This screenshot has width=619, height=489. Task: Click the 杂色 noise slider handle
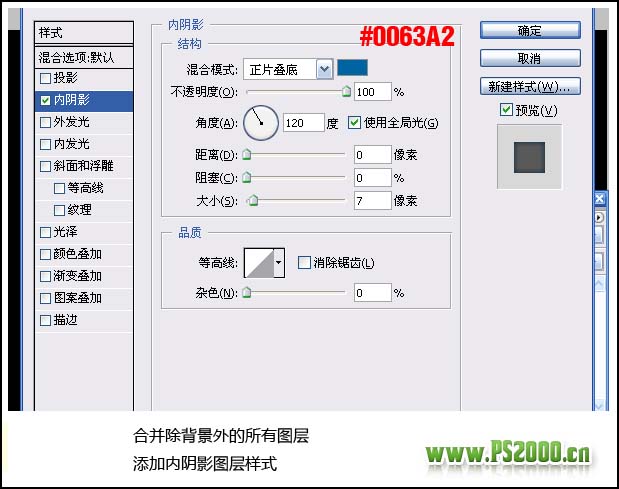tap(247, 292)
